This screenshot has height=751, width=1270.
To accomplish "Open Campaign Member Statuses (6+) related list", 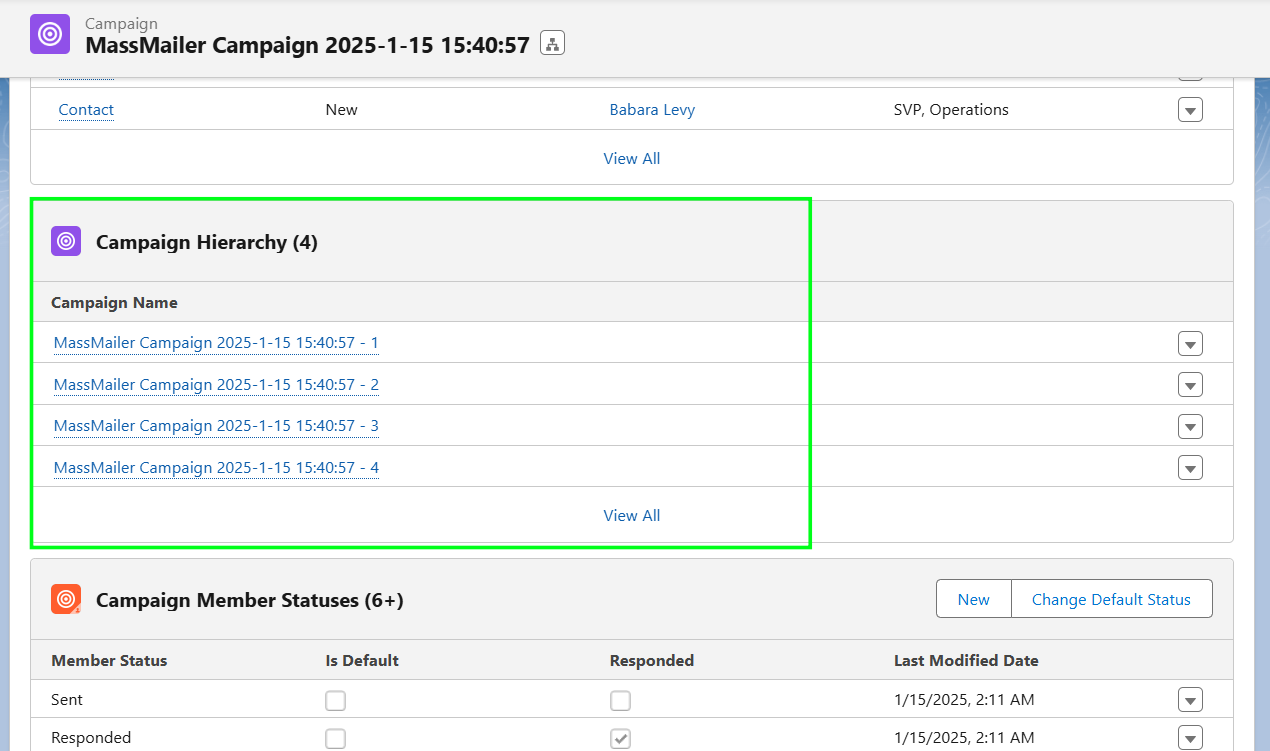I will pos(249,600).
